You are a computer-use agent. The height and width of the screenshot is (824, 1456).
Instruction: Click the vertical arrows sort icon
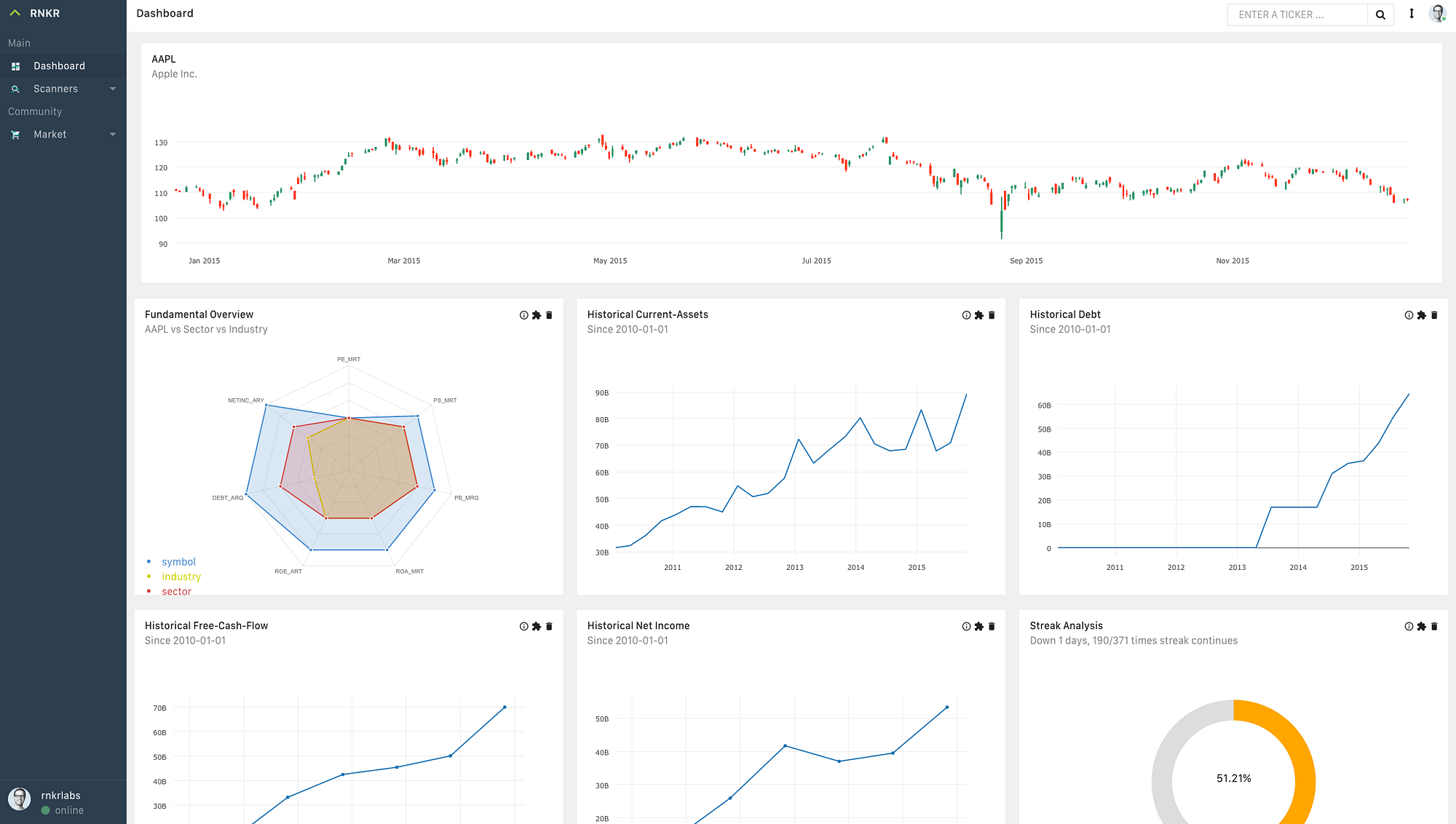(x=1412, y=14)
